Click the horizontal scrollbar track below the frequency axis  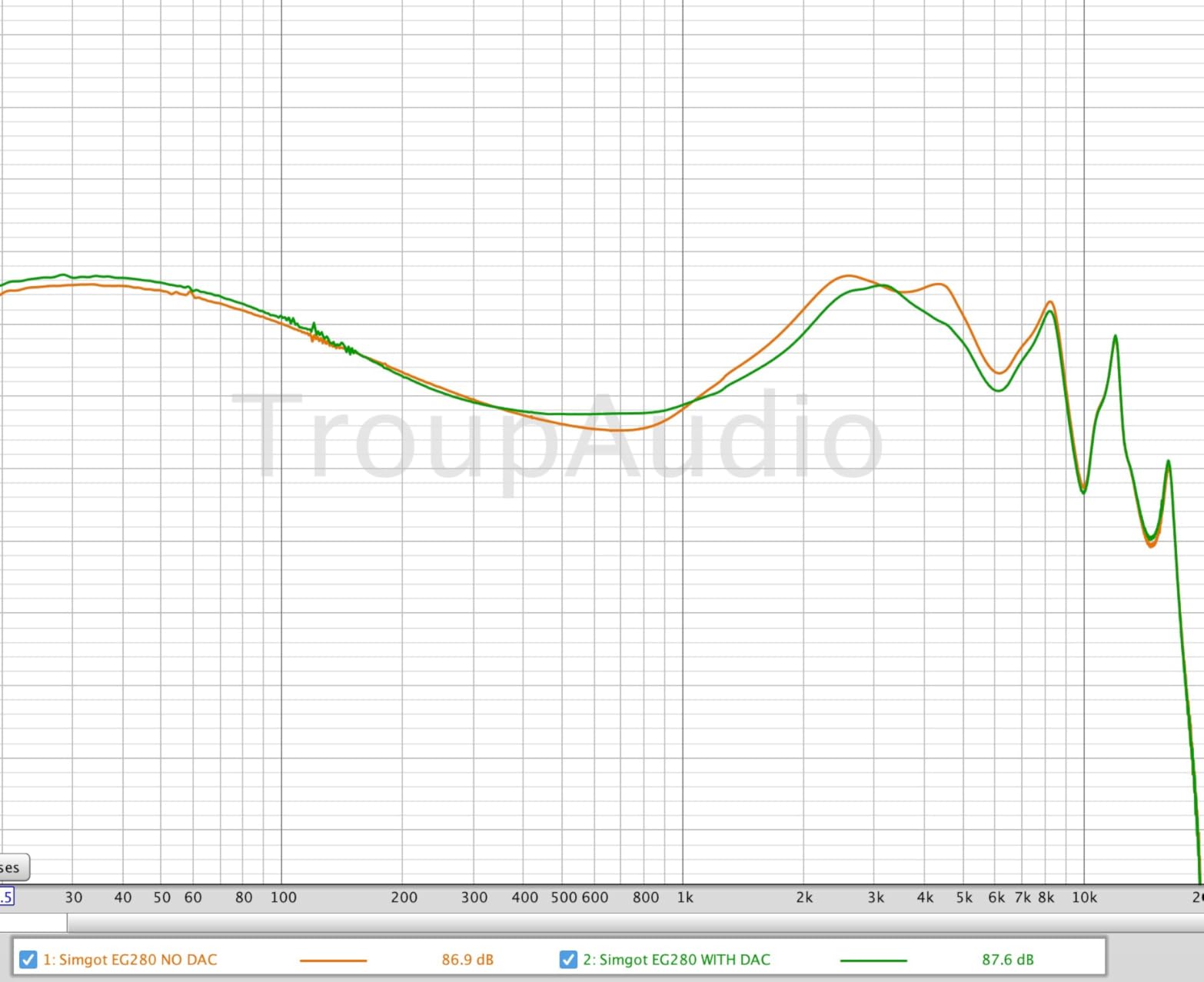click(615, 922)
